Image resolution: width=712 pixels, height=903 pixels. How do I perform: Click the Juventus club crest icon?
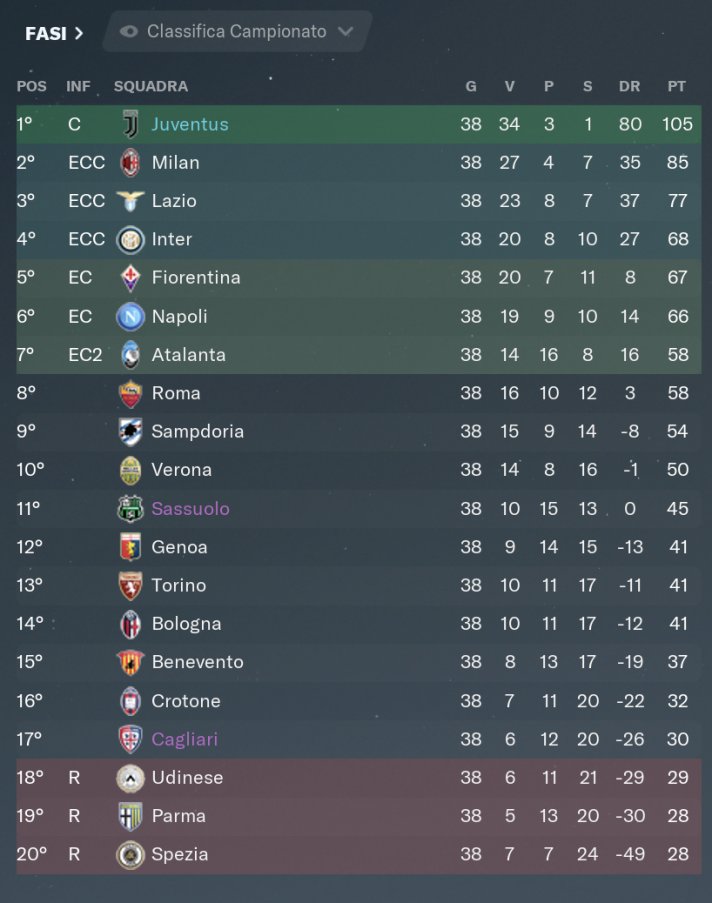pos(131,124)
